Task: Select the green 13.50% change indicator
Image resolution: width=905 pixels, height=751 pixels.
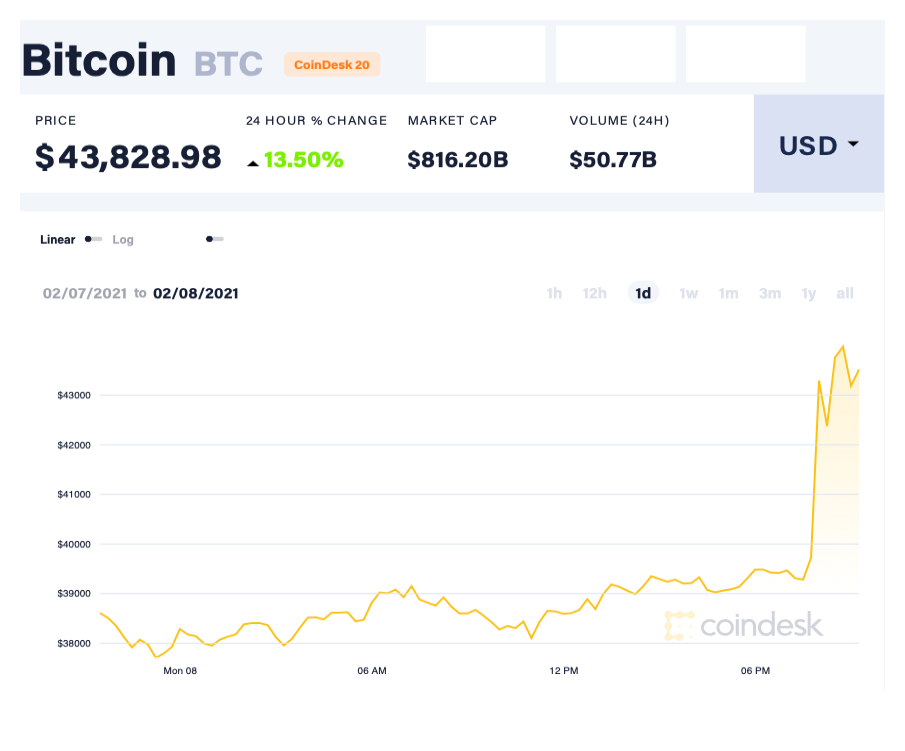Action: [300, 157]
